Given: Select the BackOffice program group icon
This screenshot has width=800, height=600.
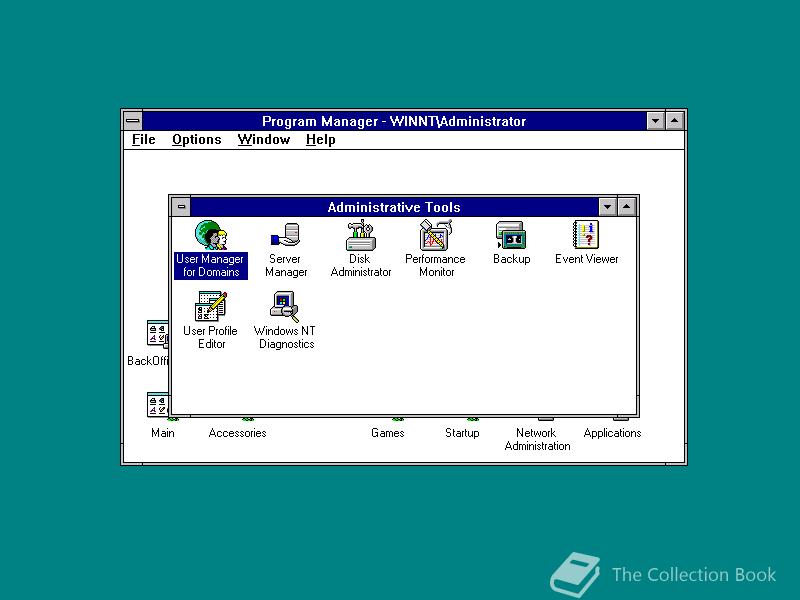Looking at the screenshot, I should point(158,334).
